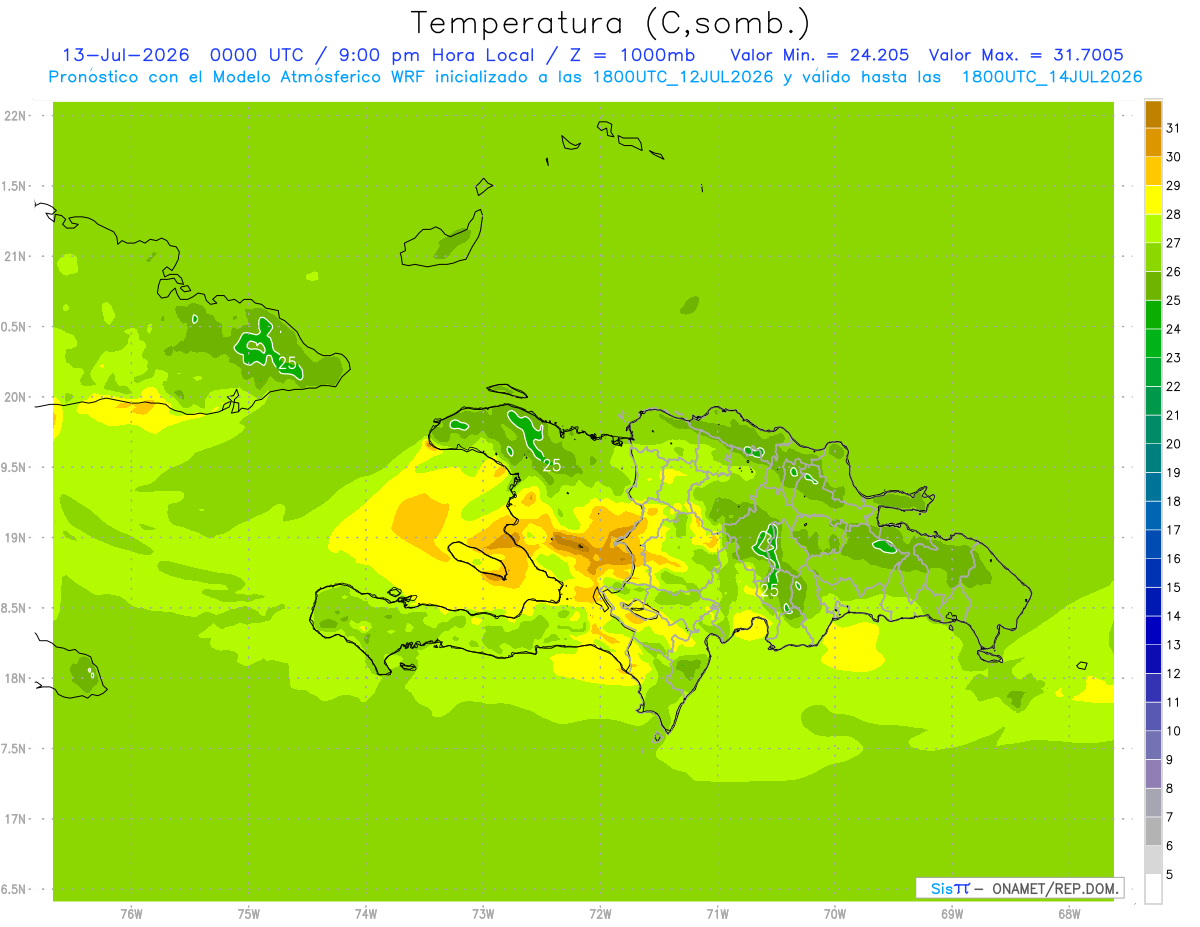Click the legend value '5'
The width and height of the screenshot is (1200, 927).
pos(1169,874)
